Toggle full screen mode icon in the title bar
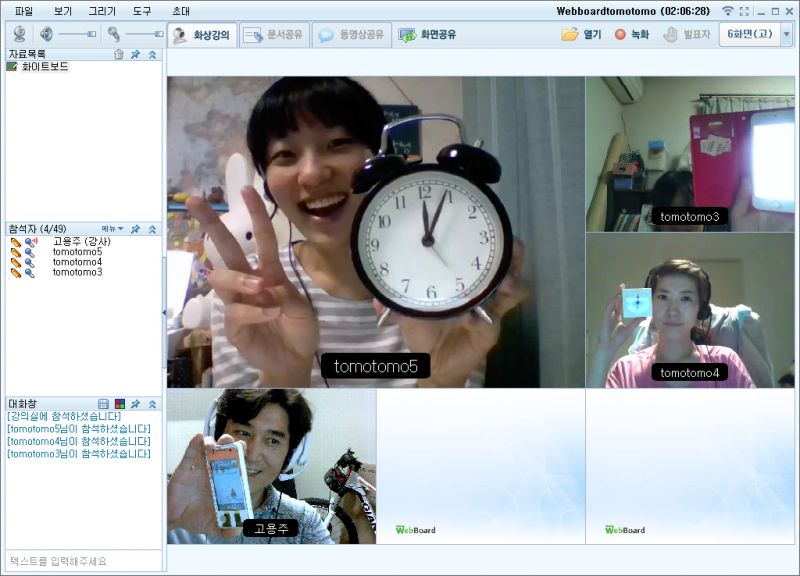This screenshot has height=576, width=800. click(x=744, y=11)
